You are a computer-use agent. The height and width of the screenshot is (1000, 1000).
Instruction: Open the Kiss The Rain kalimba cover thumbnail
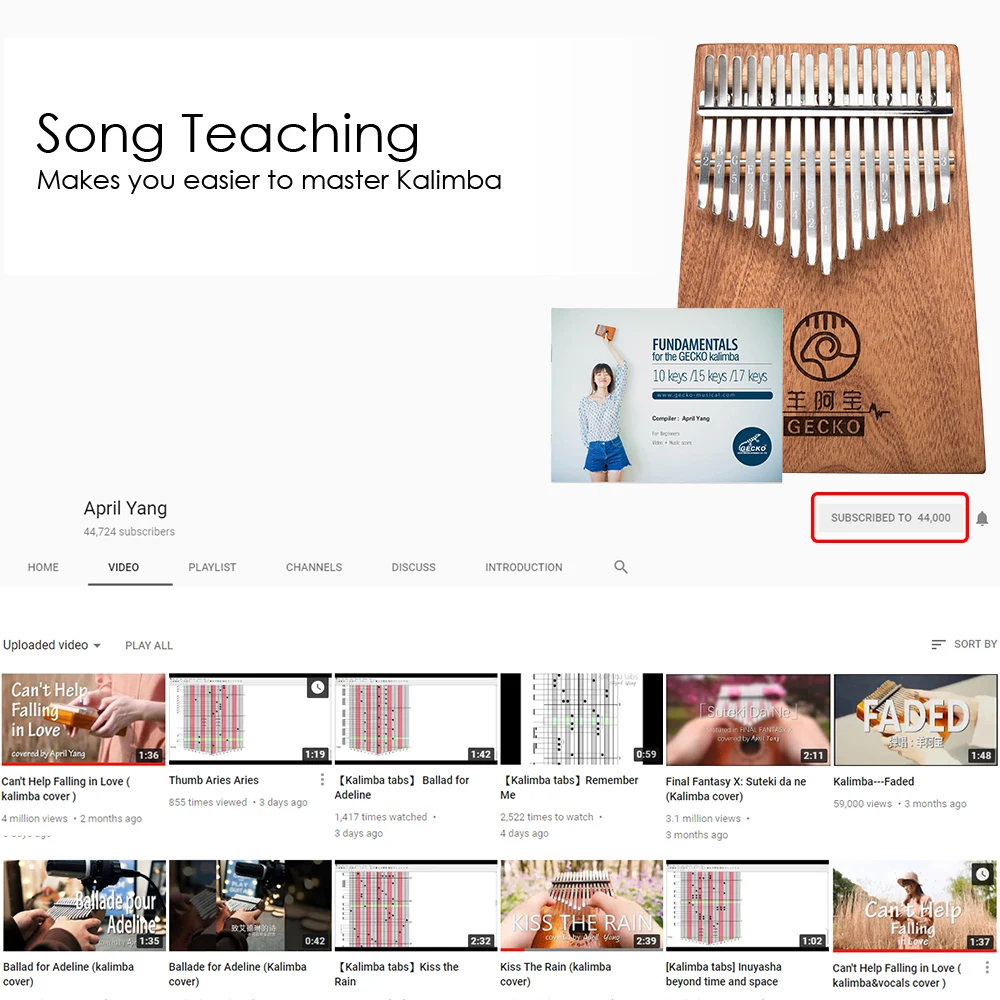tap(582, 905)
